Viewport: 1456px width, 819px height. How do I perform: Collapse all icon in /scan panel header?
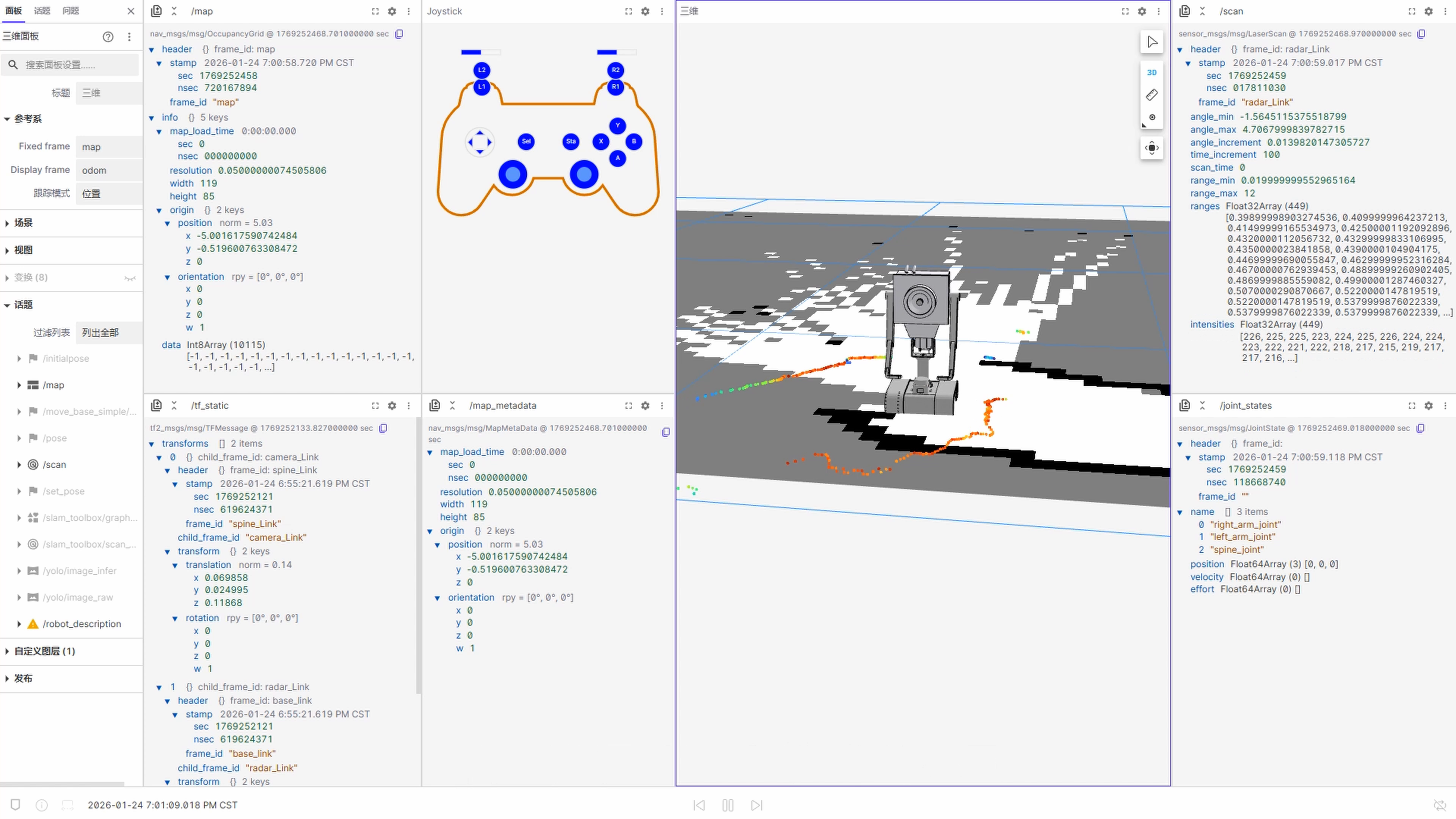(1202, 11)
